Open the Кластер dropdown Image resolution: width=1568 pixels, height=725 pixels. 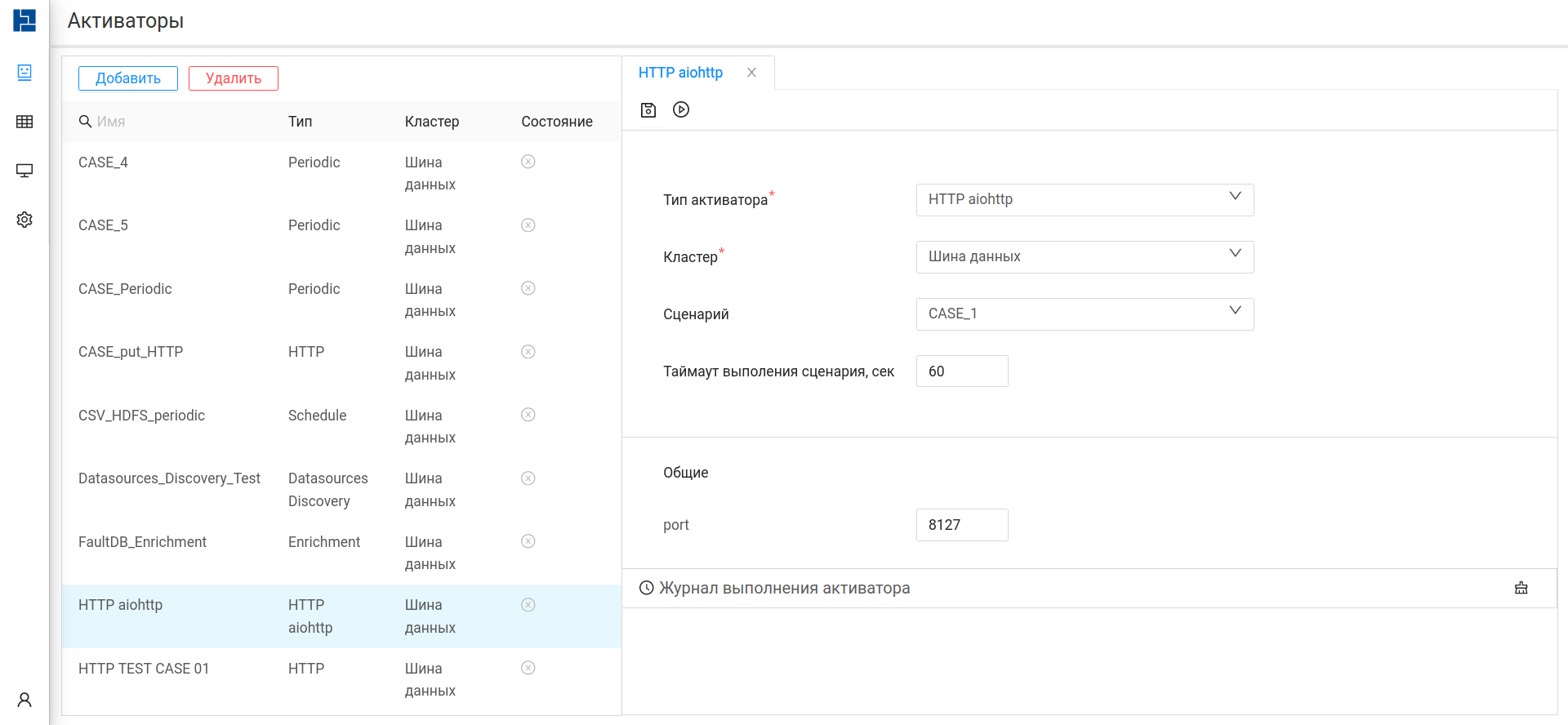tap(1085, 256)
